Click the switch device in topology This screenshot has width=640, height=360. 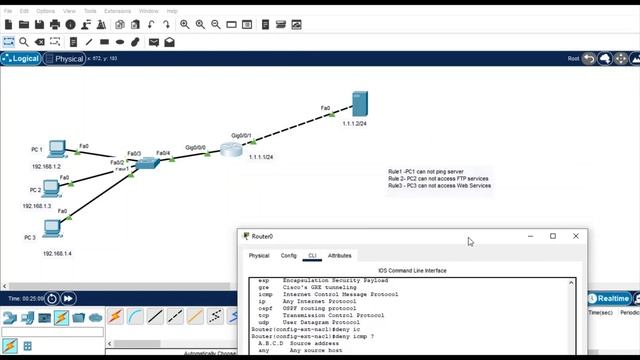tap(148, 164)
